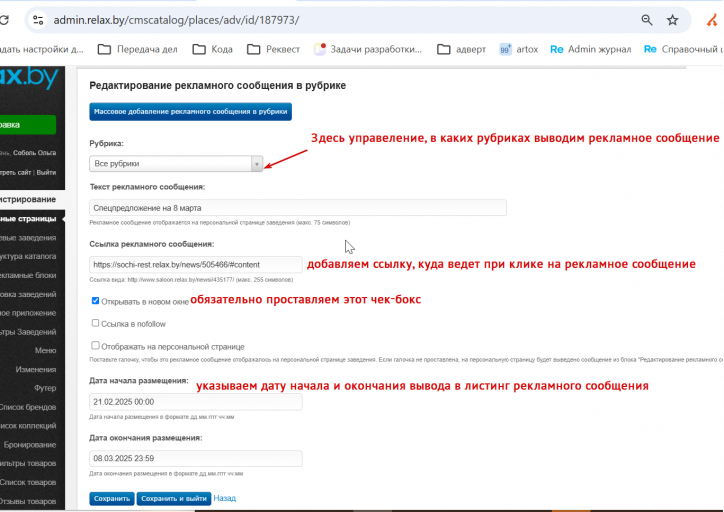Click the address bar URL admin.relax.by
The height and width of the screenshot is (512, 724).
coord(176,20)
